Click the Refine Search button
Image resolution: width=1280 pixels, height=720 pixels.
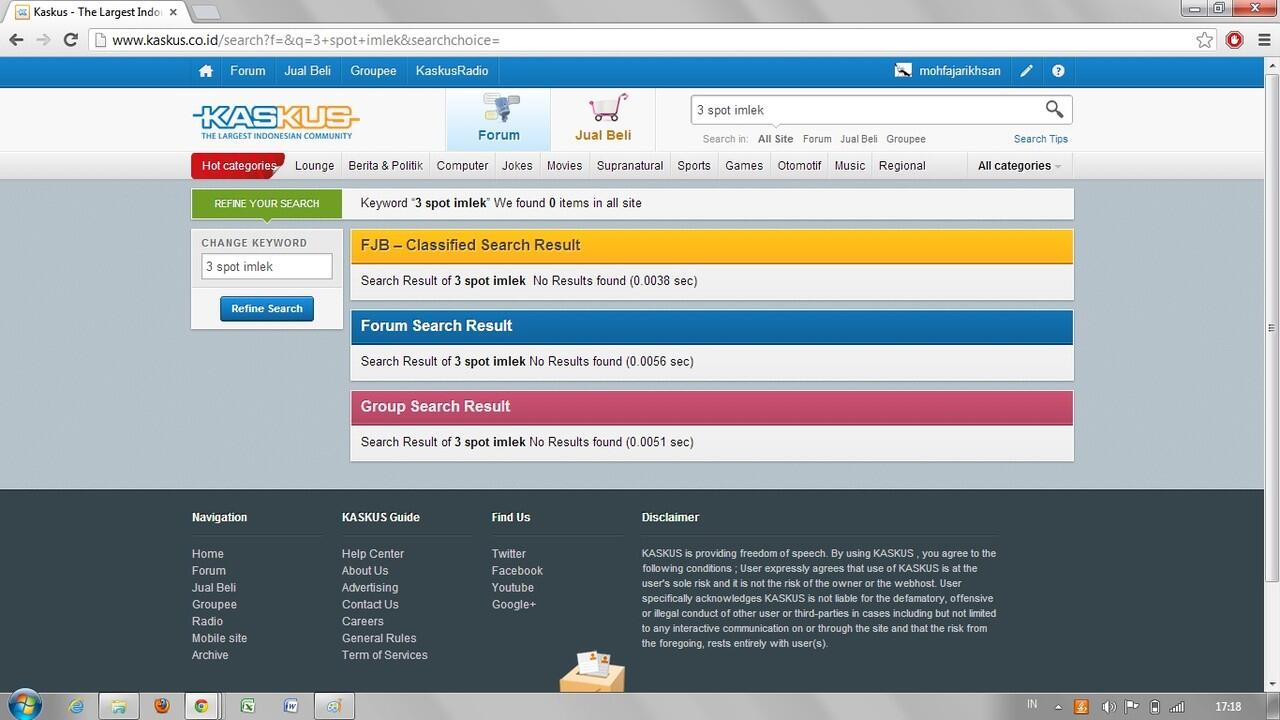[267, 308]
